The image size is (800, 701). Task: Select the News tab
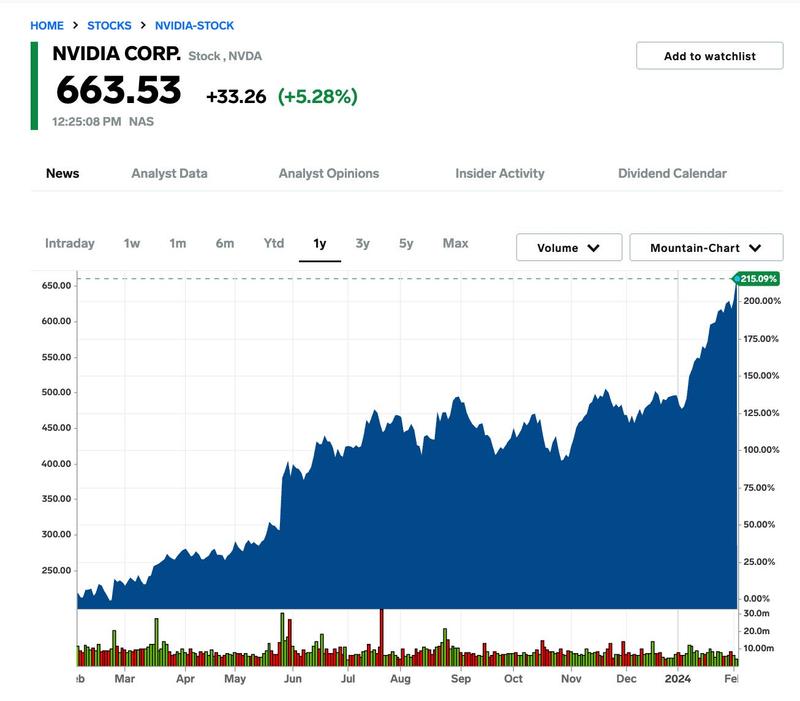[x=62, y=173]
